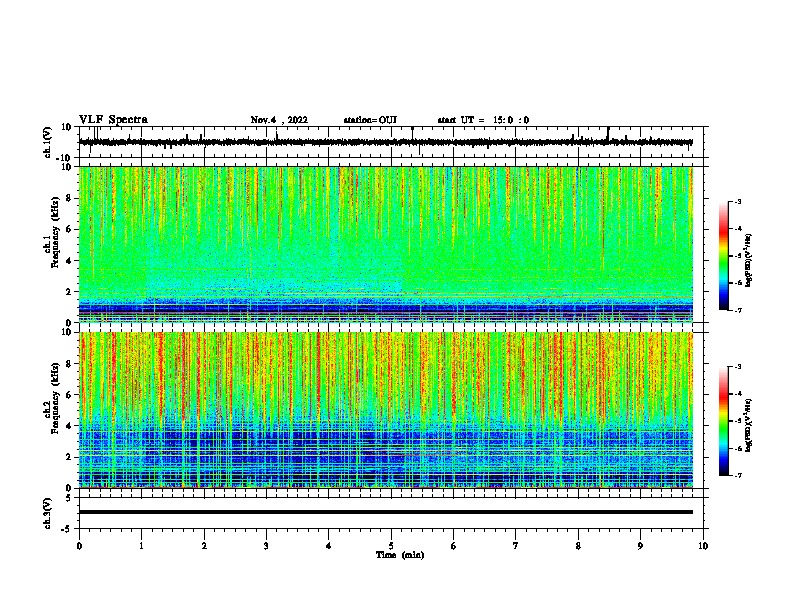Click the ch.1 spectrogram color scale bar
Viewport: 792px width, 612px height.
coord(724,256)
